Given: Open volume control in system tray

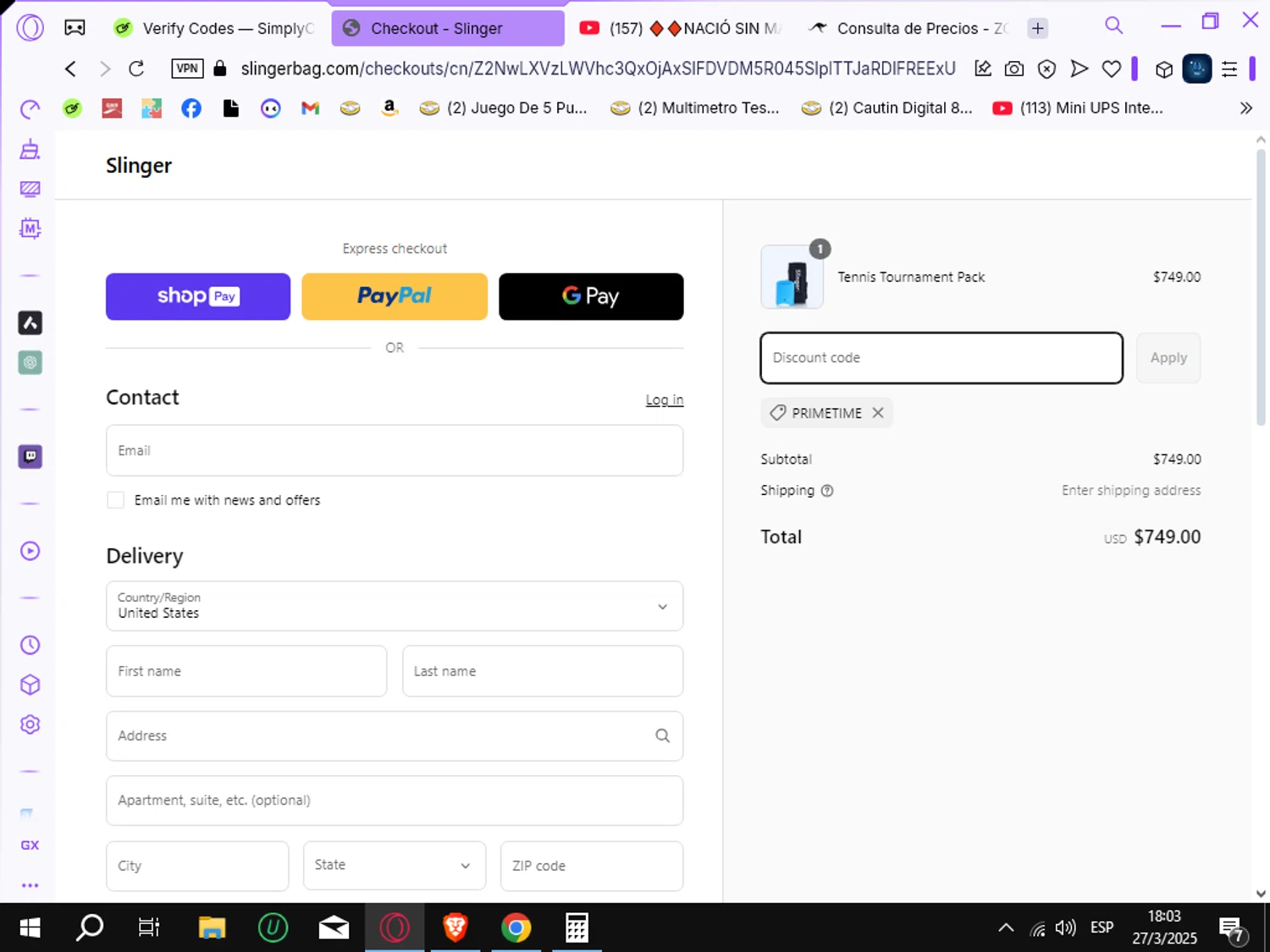Looking at the screenshot, I should coord(1065,927).
